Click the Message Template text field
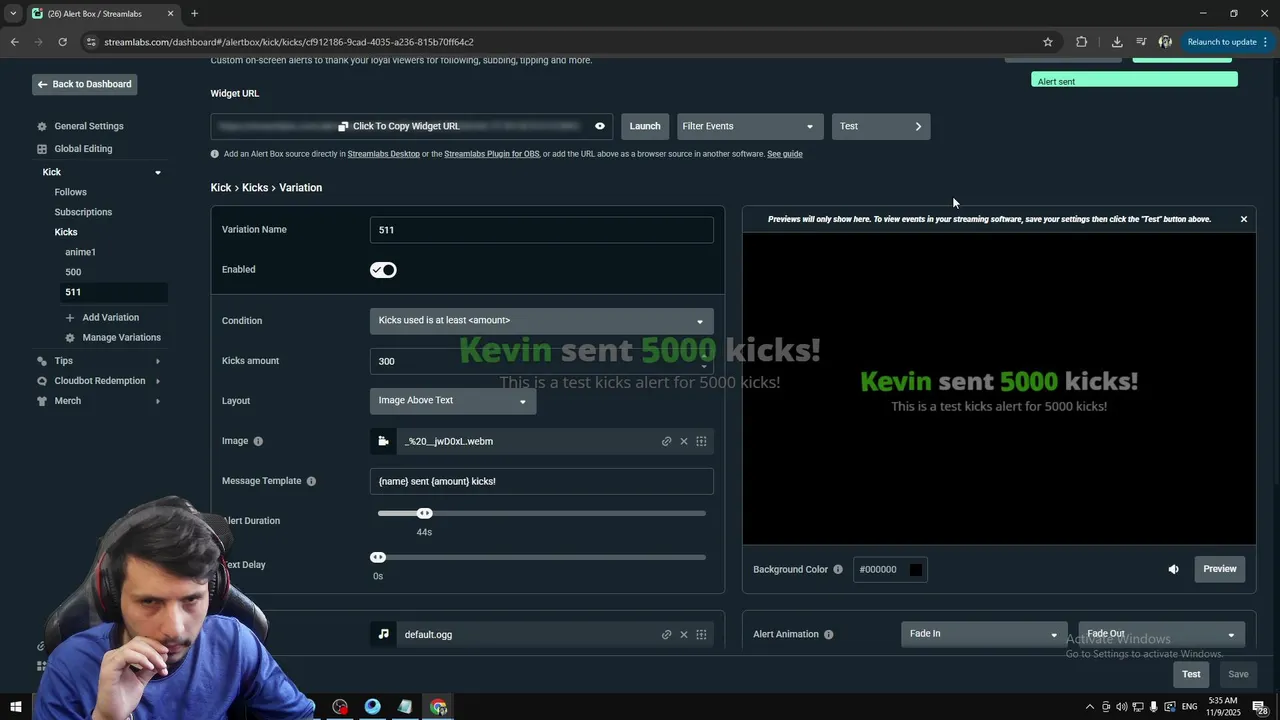This screenshot has height=720, width=1280. click(x=541, y=481)
